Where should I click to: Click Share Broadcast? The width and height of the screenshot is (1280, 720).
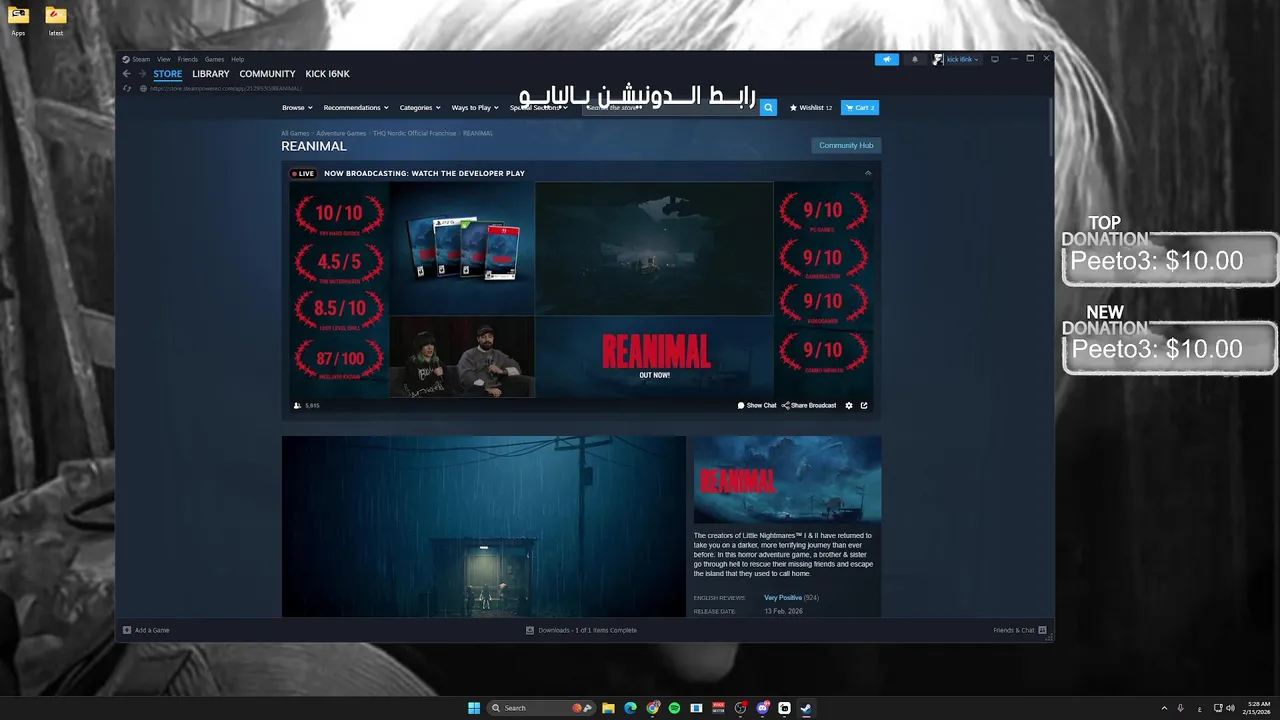(x=809, y=405)
